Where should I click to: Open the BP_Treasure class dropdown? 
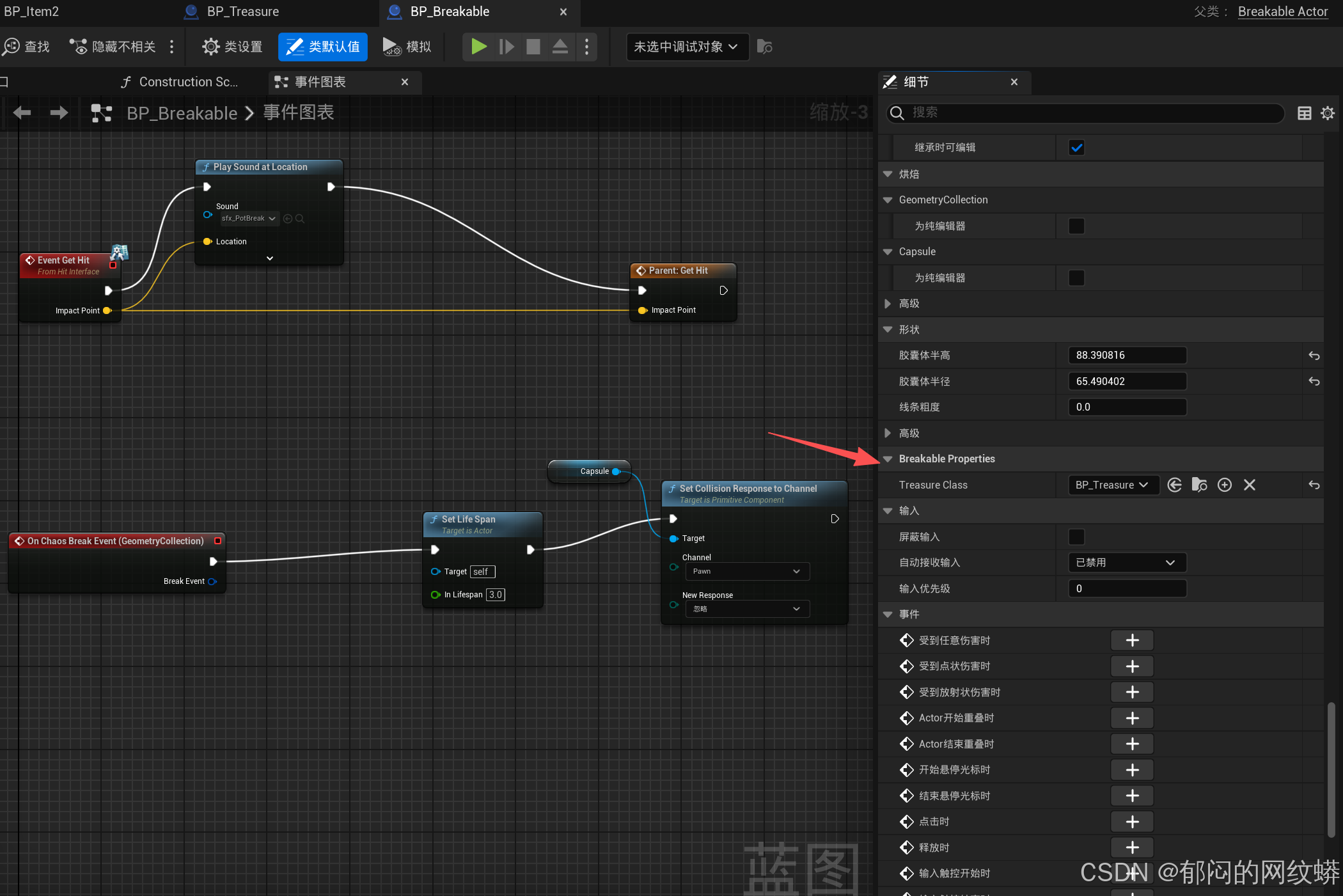[x=1112, y=485]
